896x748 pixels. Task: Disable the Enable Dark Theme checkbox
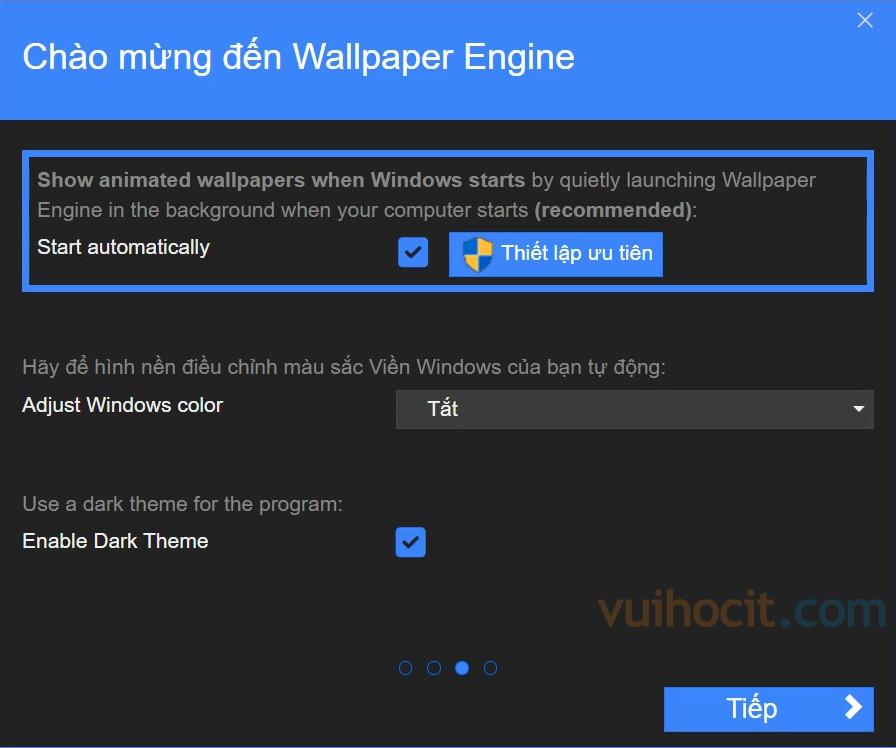coord(410,542)
